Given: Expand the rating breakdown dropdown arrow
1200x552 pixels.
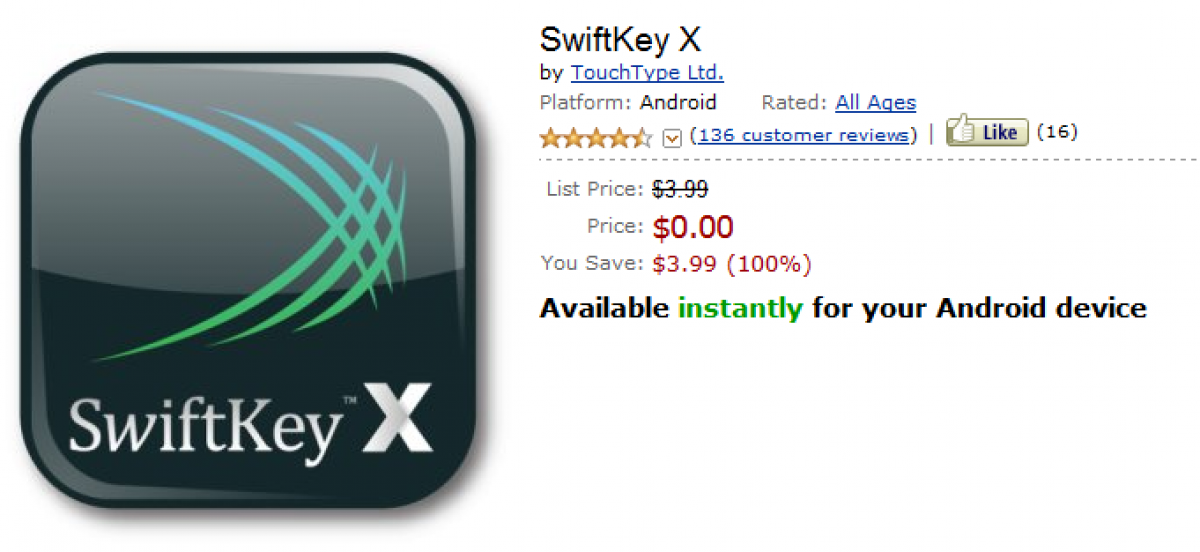Looking at the screenshot, I should [672, 137].
